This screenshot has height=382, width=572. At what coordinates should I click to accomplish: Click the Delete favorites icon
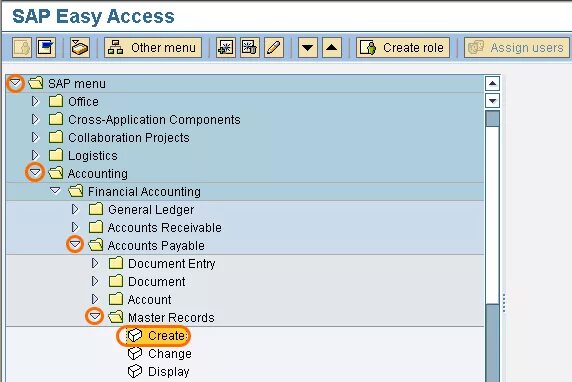coord(250,48)
